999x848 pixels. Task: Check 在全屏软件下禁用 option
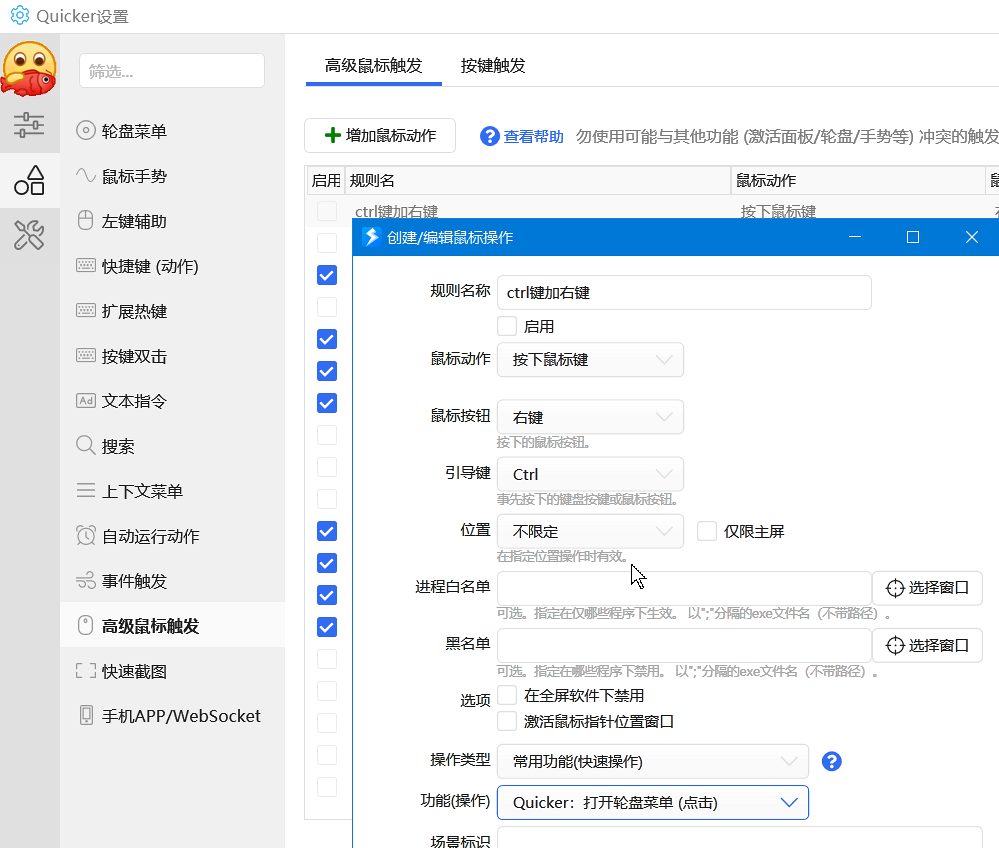507,695
